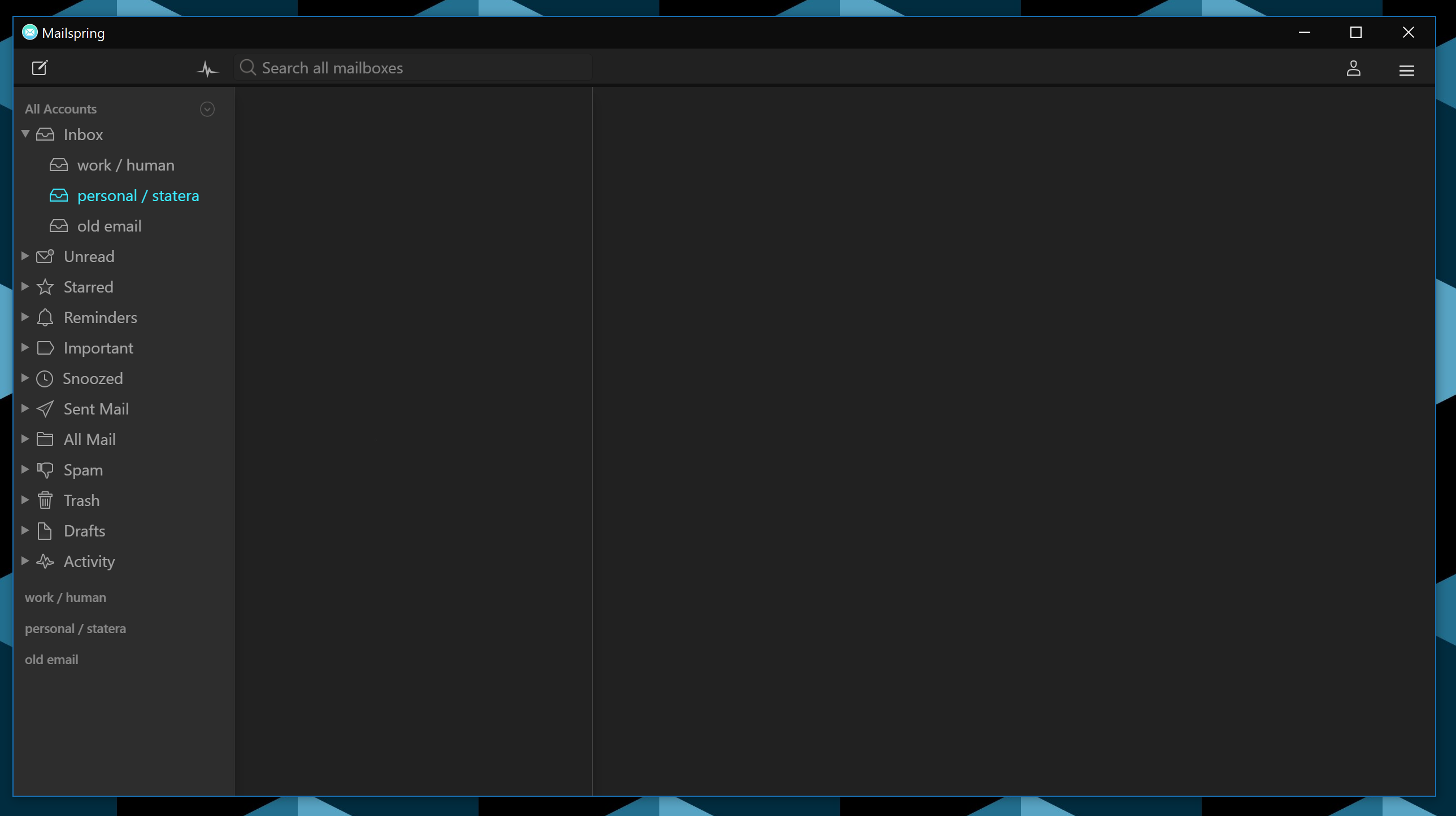Collapse the Inbox folder tree
Viewport: 1456px width, 816px height.
[x=25, y=134]
